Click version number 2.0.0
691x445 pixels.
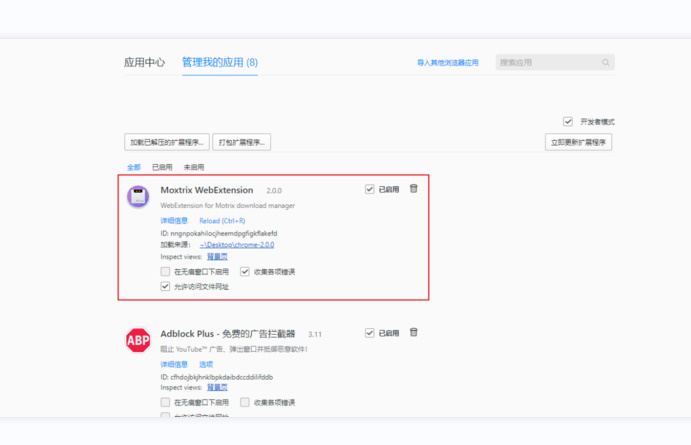(x=274, y=191)
